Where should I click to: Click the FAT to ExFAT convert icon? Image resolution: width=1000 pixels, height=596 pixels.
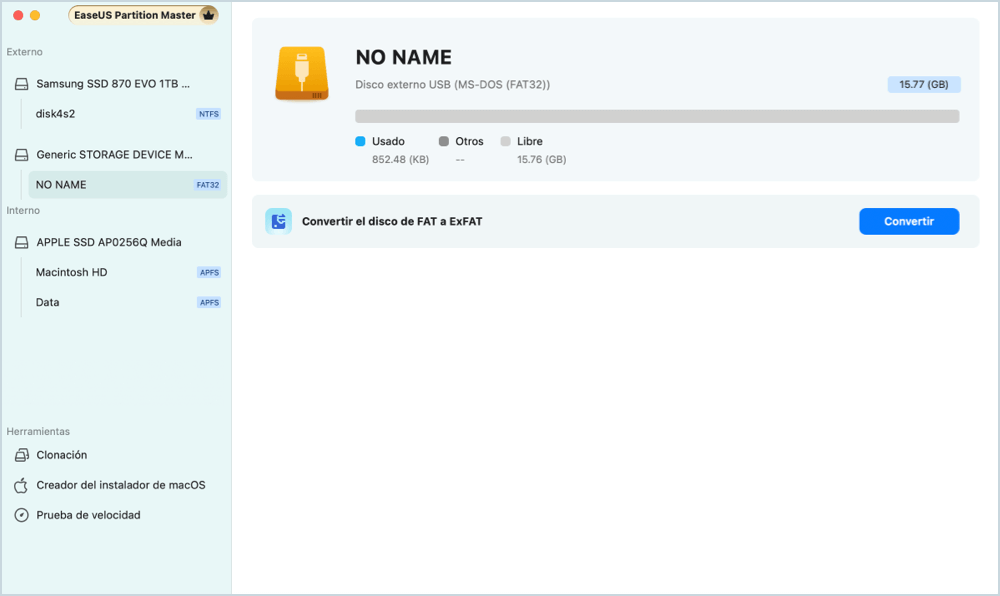pyautogui.click(x=279, y=221)
